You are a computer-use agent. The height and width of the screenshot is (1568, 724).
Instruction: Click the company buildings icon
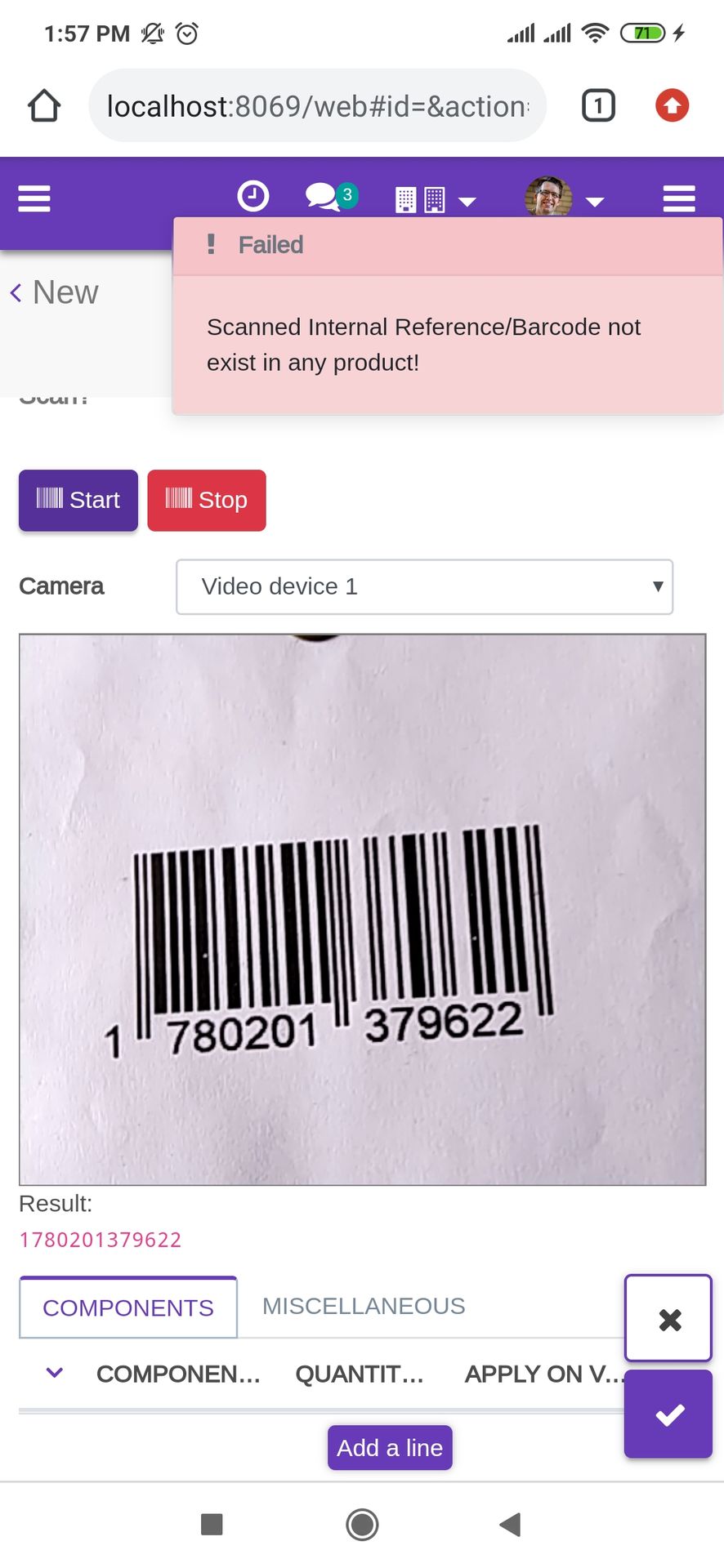pos(420,199)
